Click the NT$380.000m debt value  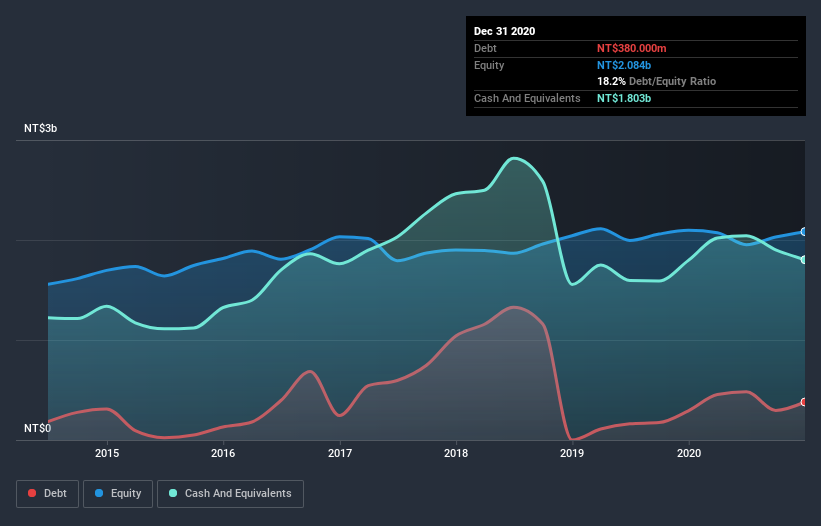click(631, 48)
